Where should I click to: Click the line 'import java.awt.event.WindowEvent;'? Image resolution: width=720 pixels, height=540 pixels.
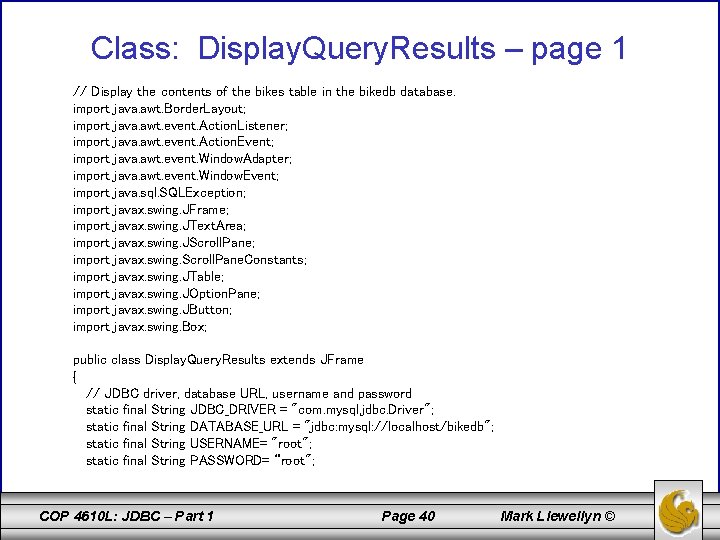click(x=176, y=175)
